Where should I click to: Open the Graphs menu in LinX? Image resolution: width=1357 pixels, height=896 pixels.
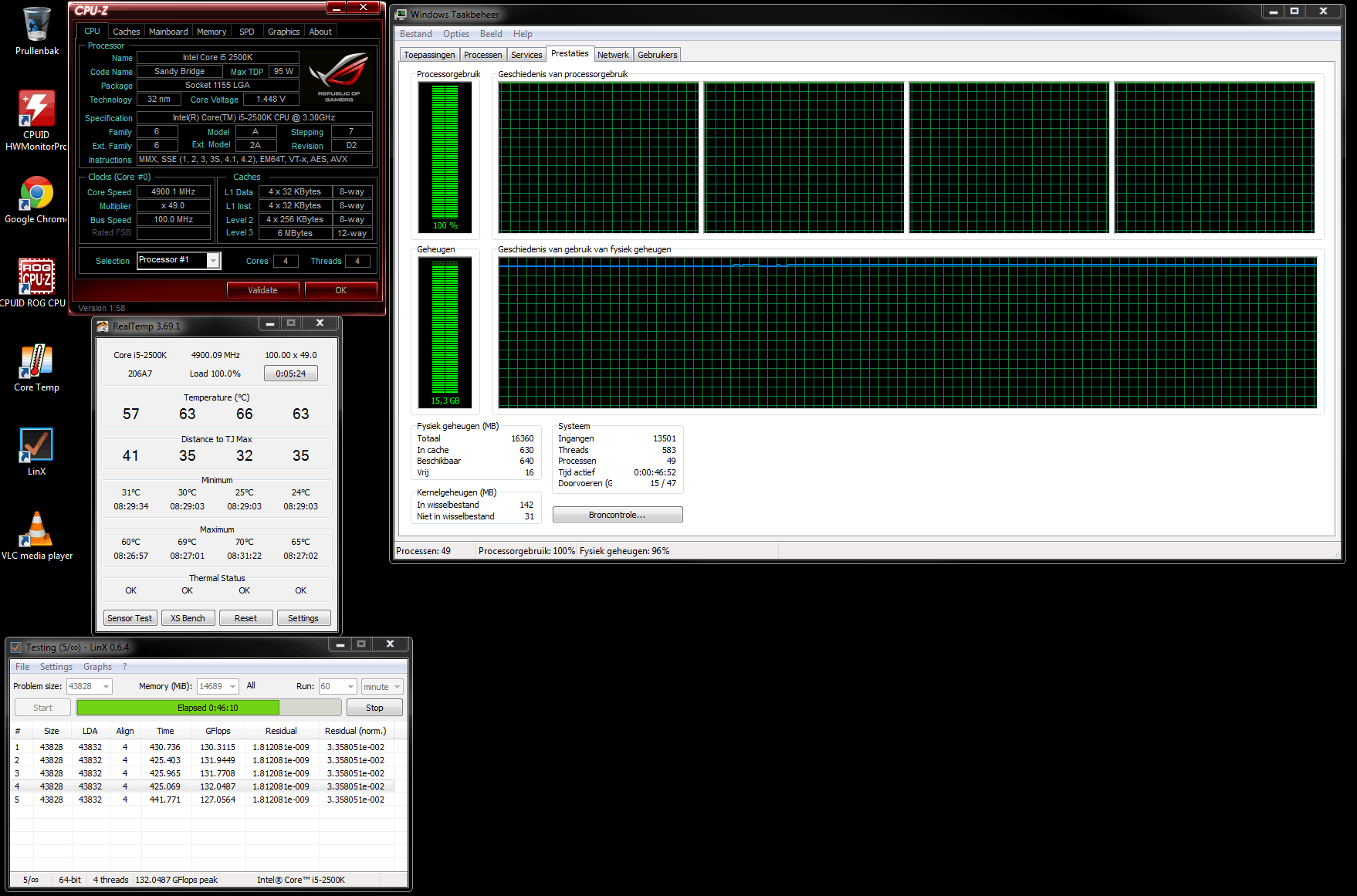(97, 667)
